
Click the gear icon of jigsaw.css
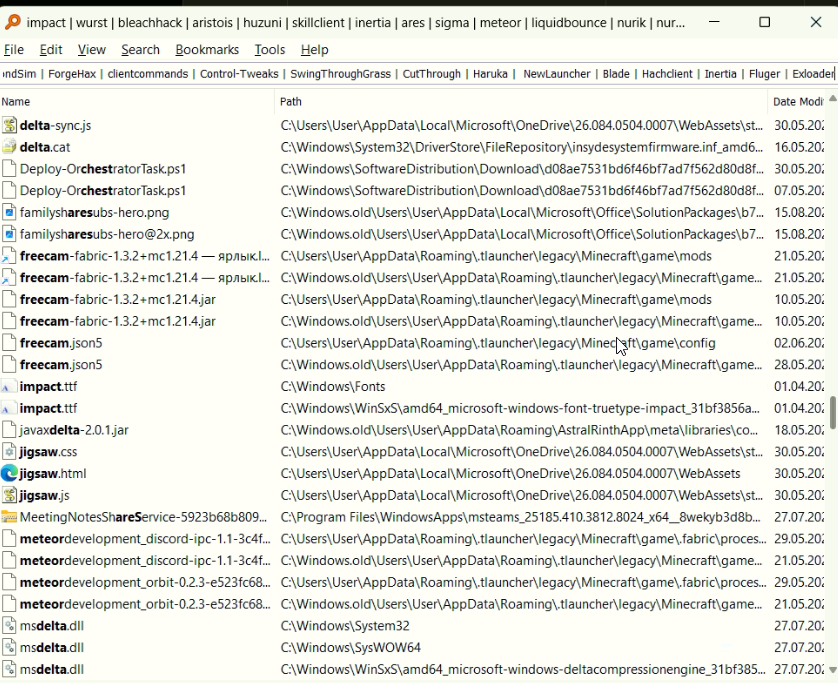coord(9,452)
